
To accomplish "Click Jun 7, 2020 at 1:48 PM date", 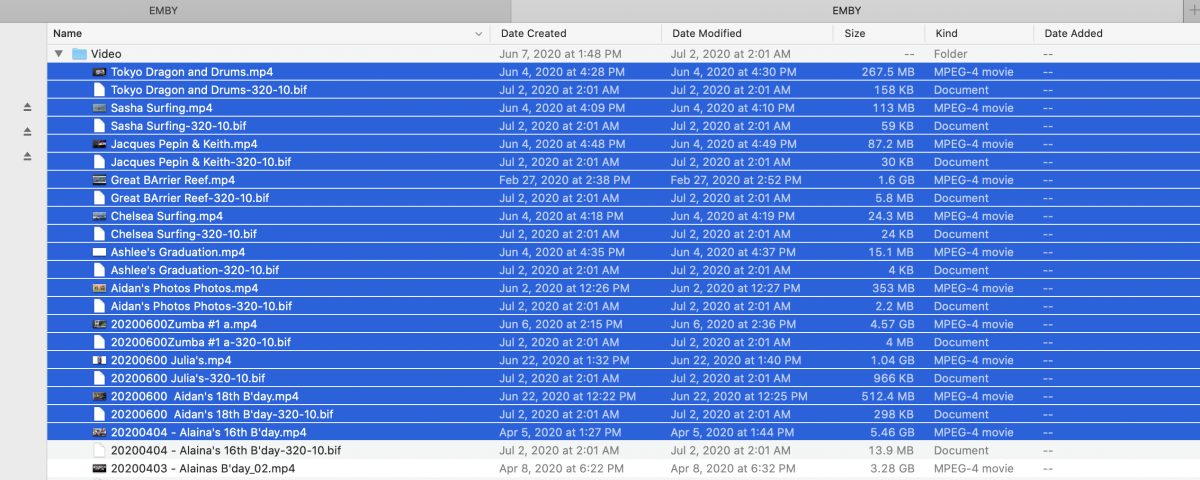I will [x=560, y=54].
